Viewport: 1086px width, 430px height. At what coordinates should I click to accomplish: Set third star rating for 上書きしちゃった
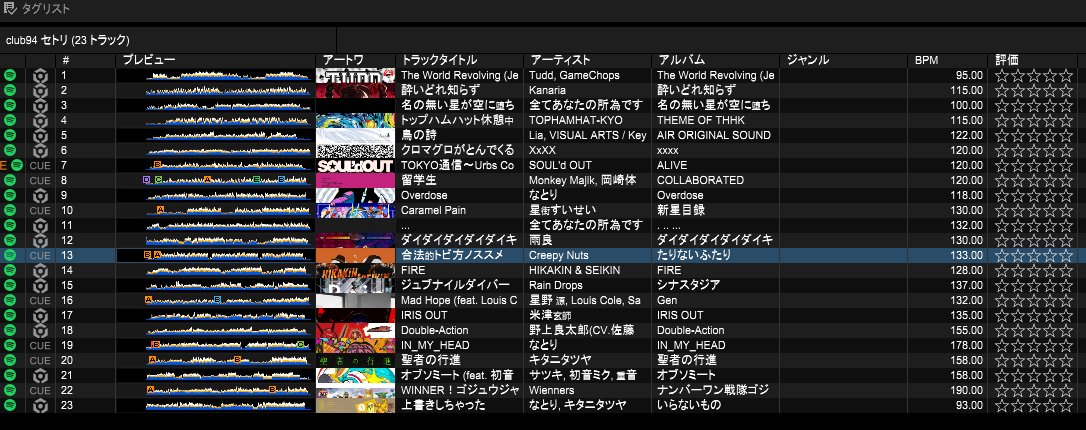coord(1035,405)
